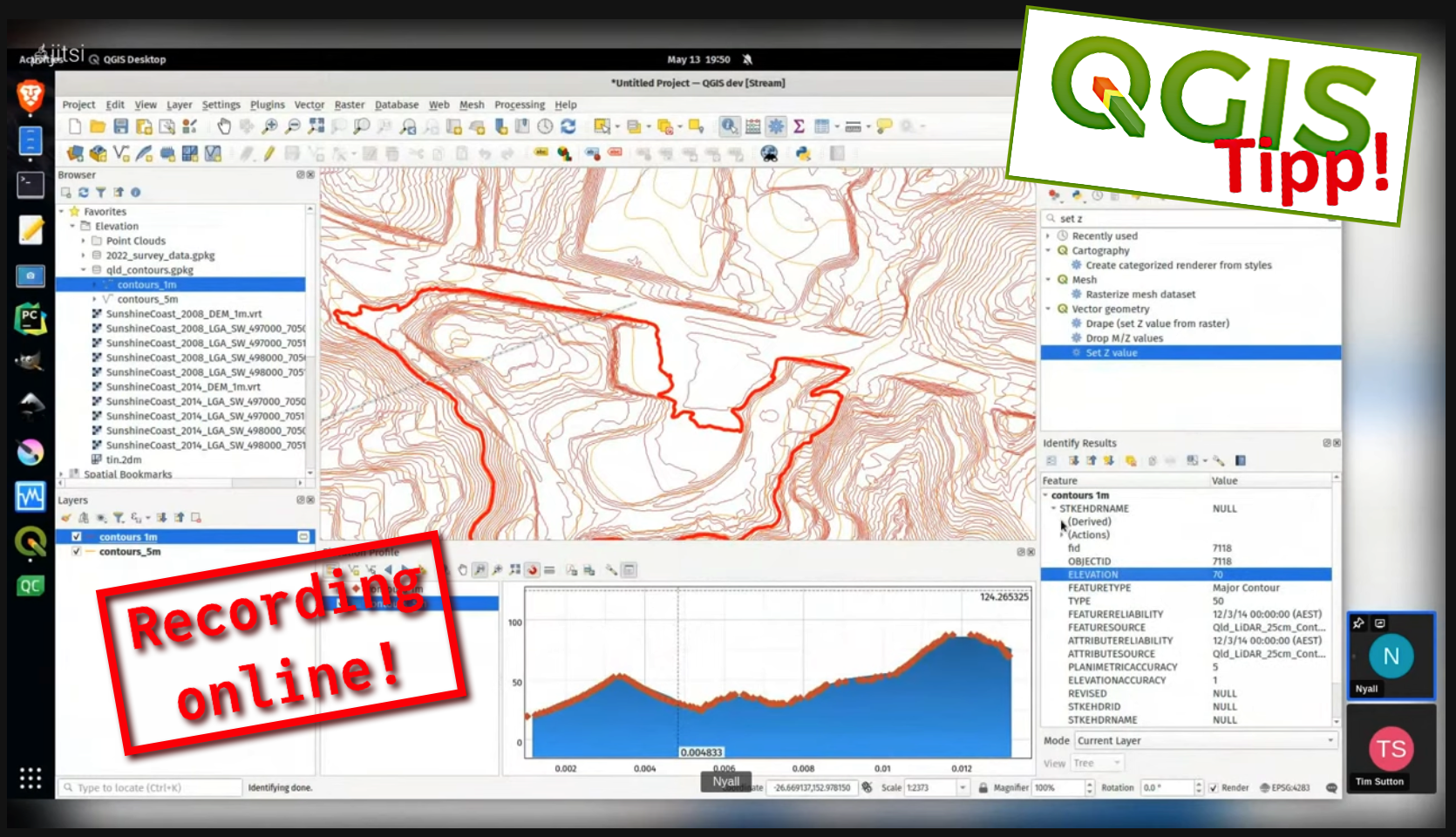Select the Zoom Out magnifier tool
The width and height of the screenshot is (1456, 837).
click(293, 126)
